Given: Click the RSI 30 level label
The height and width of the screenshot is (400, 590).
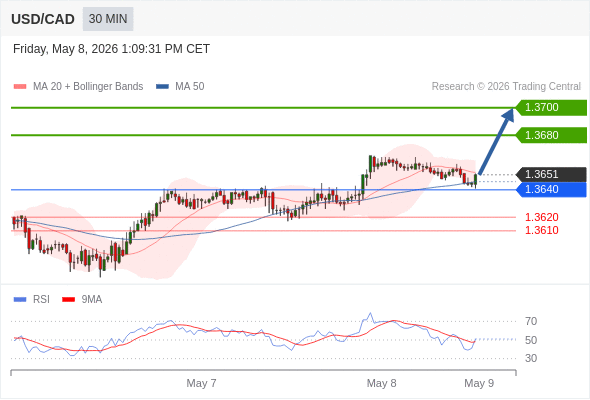Looking at the screenshot, I should [x=531, y=358].
